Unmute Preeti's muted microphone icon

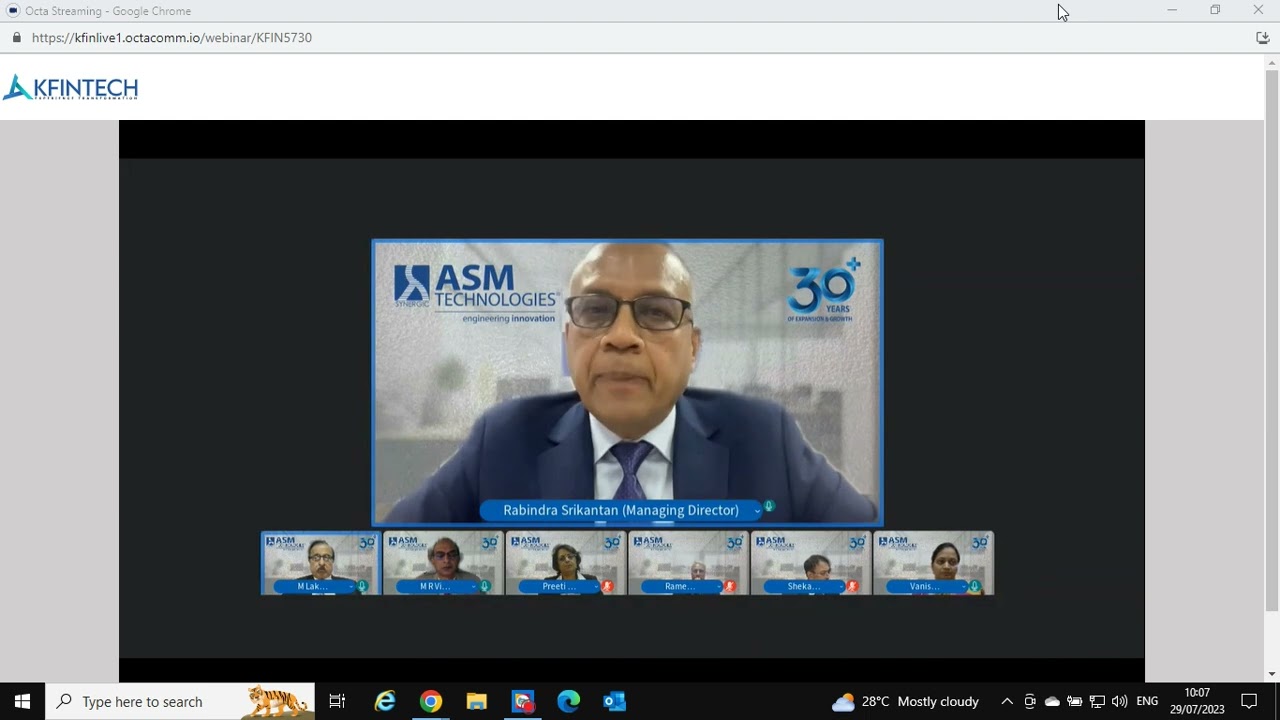tap(607, 586)
